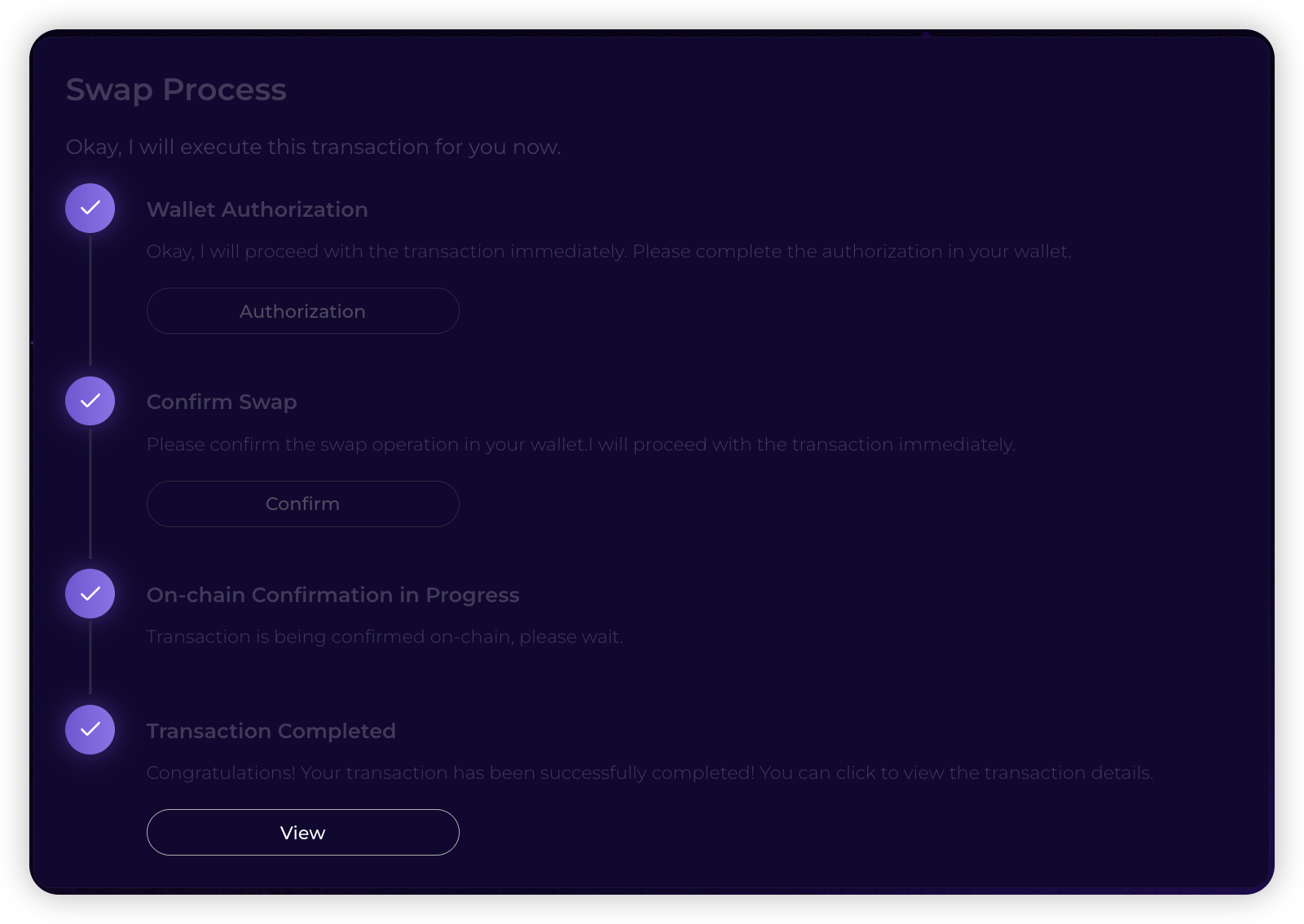Click the Wallet Authorization checkmark icon
This screenshot has height=924, width=1304.
[90, 209]
